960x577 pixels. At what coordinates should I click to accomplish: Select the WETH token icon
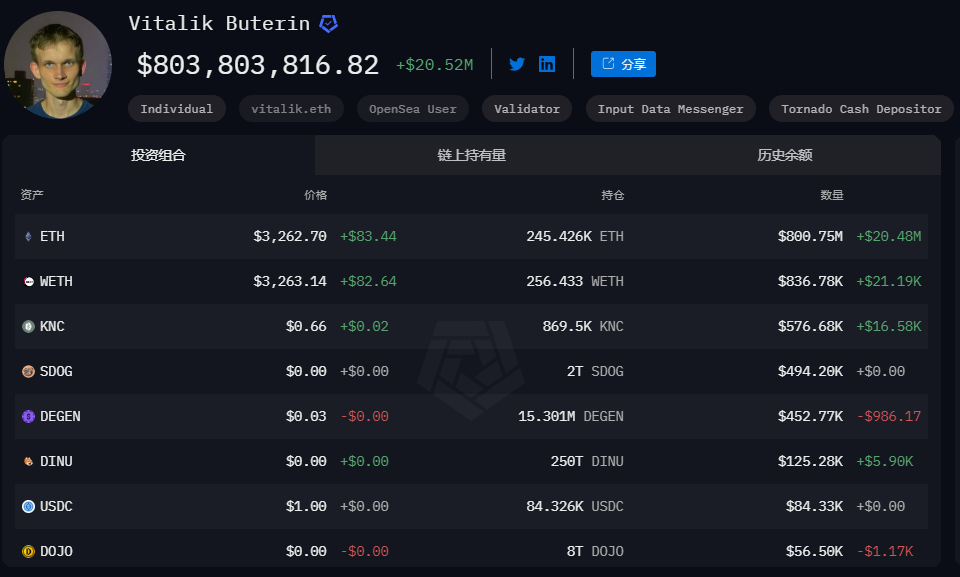[28, 282]
